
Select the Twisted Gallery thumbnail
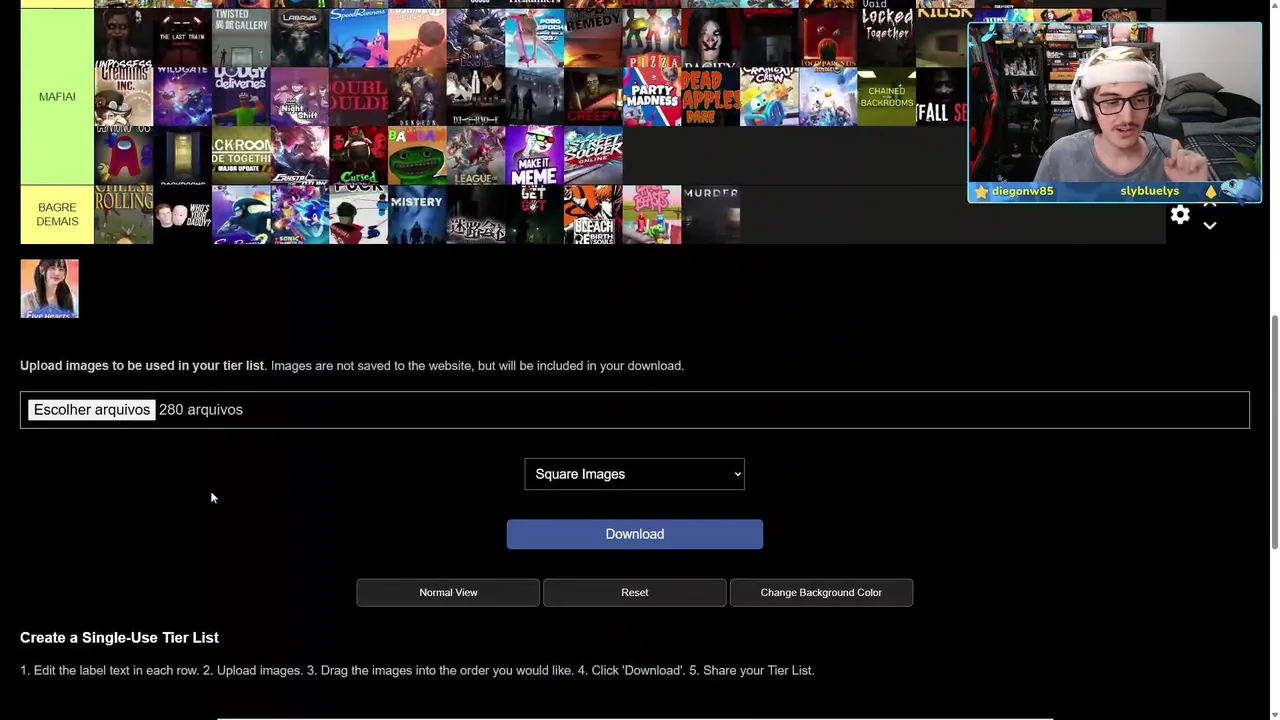click(241, 37)
